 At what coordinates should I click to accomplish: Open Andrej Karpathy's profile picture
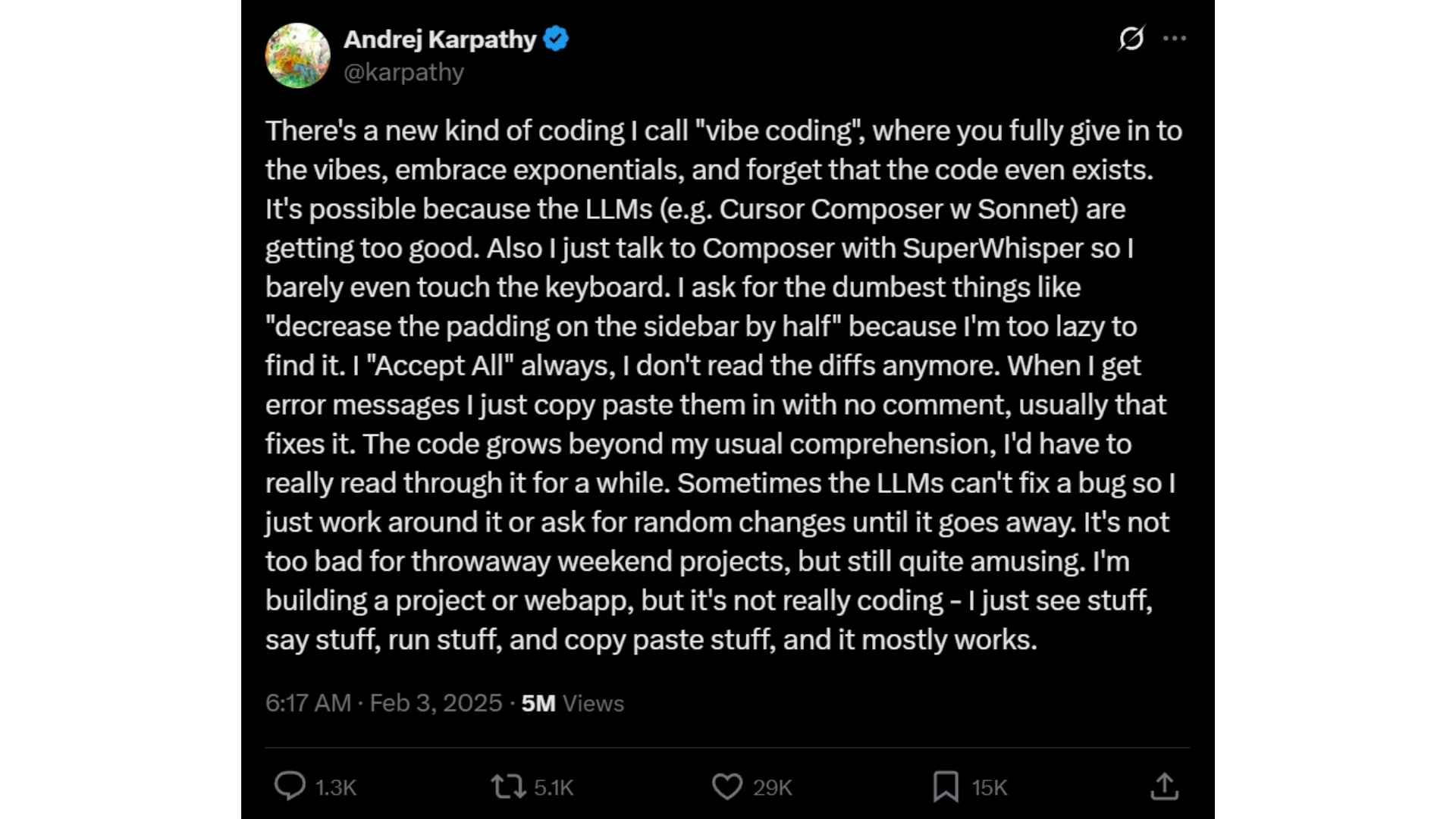pos(297,55)
